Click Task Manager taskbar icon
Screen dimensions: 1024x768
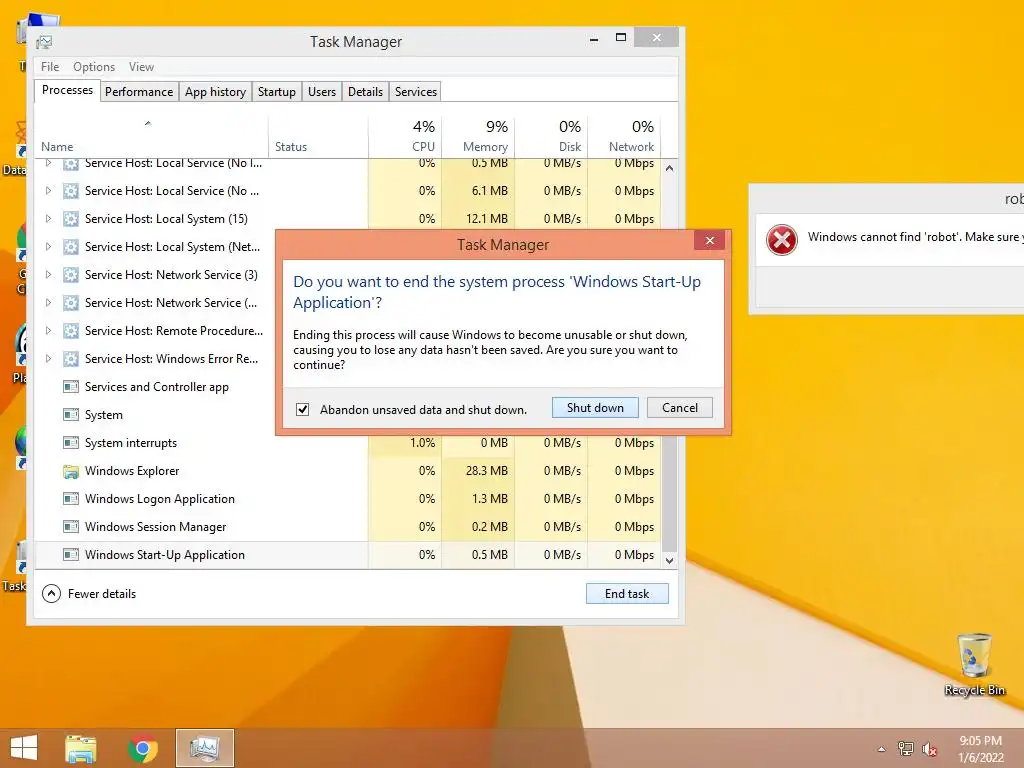coord(204,748)
